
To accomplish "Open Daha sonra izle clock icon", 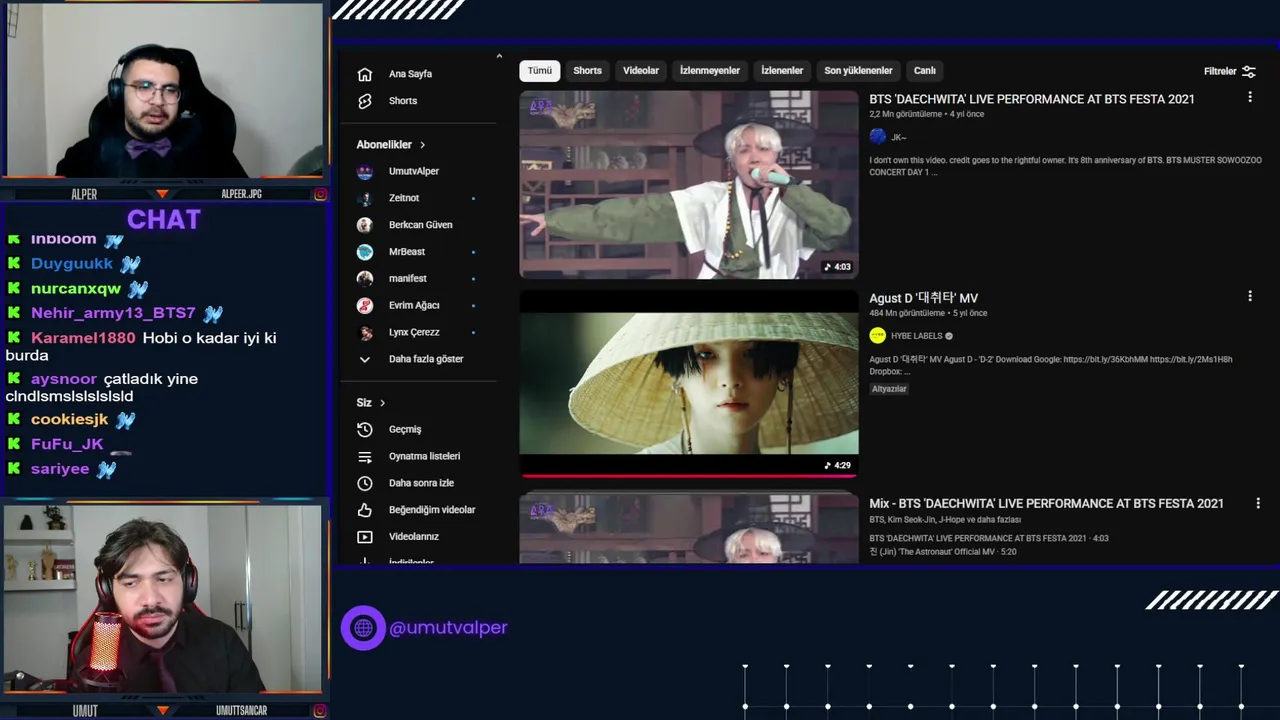I will (x=365, y=483).
